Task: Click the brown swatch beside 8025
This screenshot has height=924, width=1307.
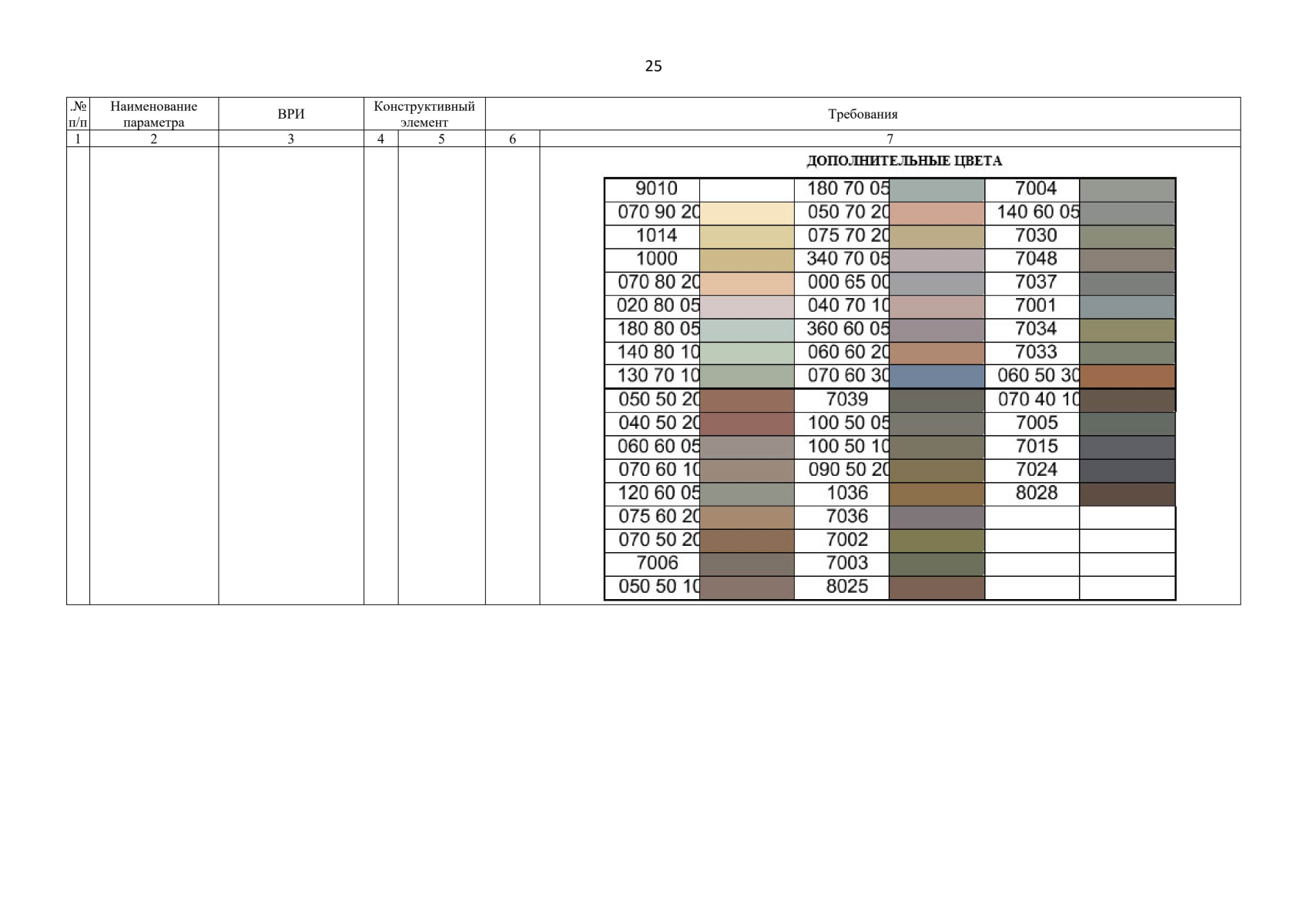Action: point(937,588)
